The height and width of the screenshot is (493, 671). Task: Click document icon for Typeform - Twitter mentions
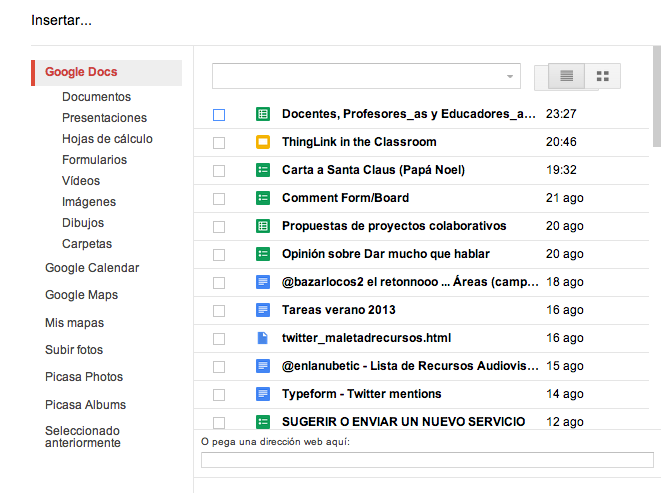pyautogui.click(x=263, y=394)
